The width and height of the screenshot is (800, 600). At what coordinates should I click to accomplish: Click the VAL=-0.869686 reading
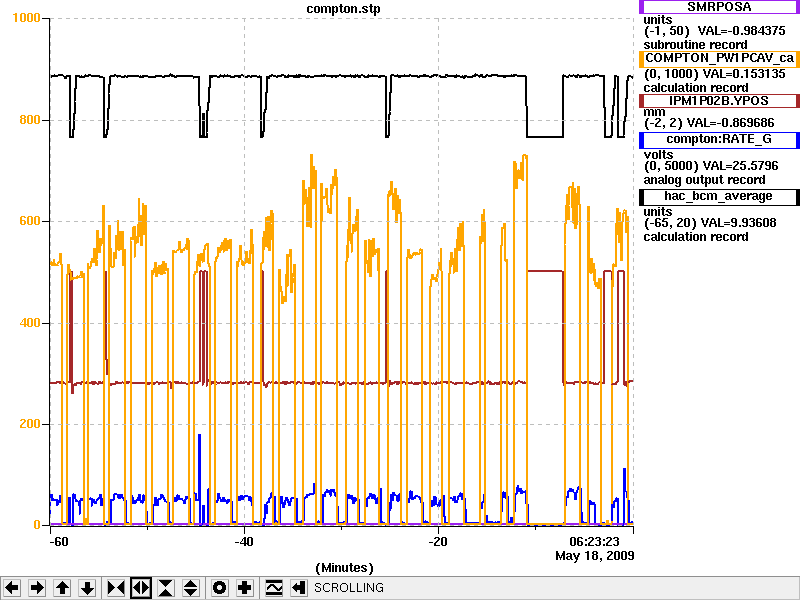(731, 122)
